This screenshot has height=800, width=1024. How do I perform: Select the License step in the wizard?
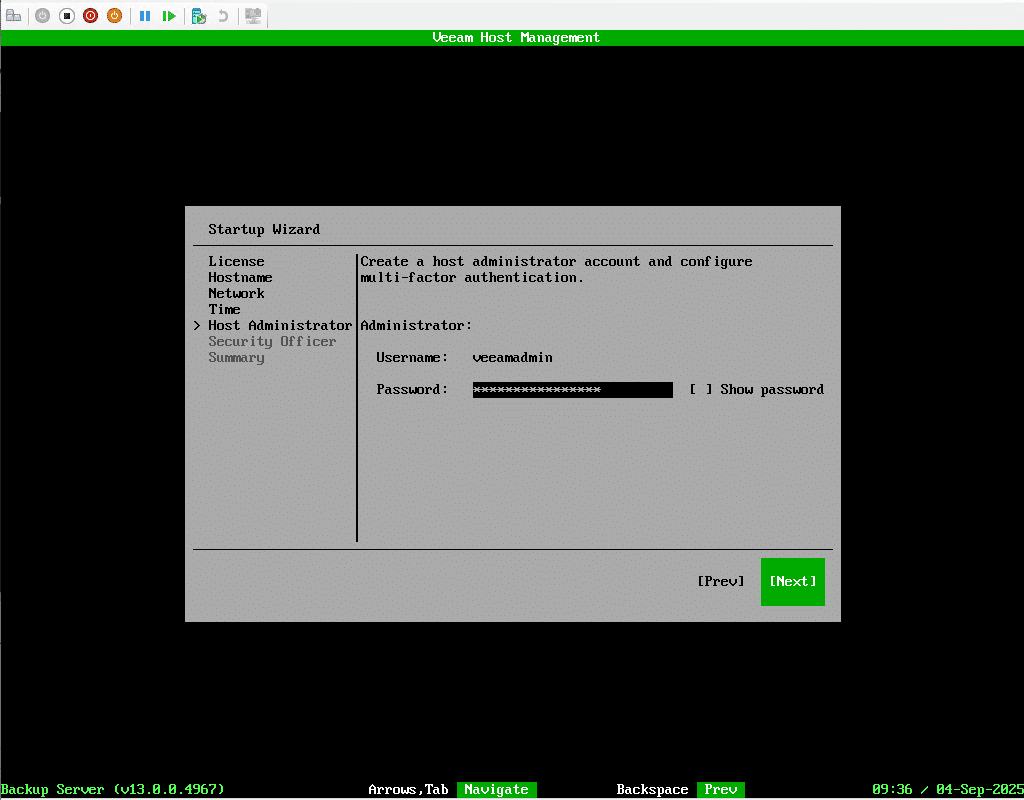[x=236, y=261]
